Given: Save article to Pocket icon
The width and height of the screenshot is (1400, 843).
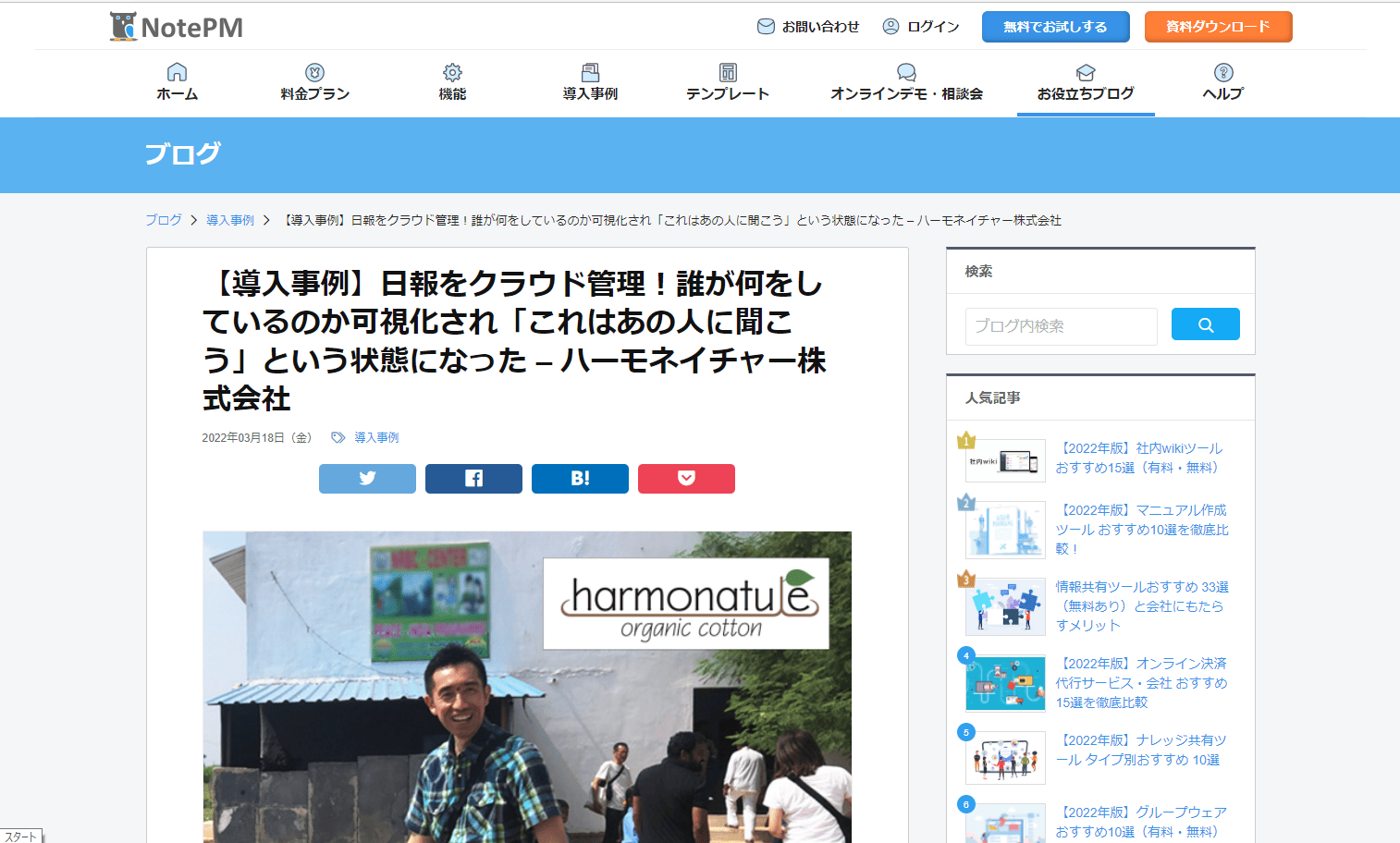Looking at the screenshot, I should (686, 479).
